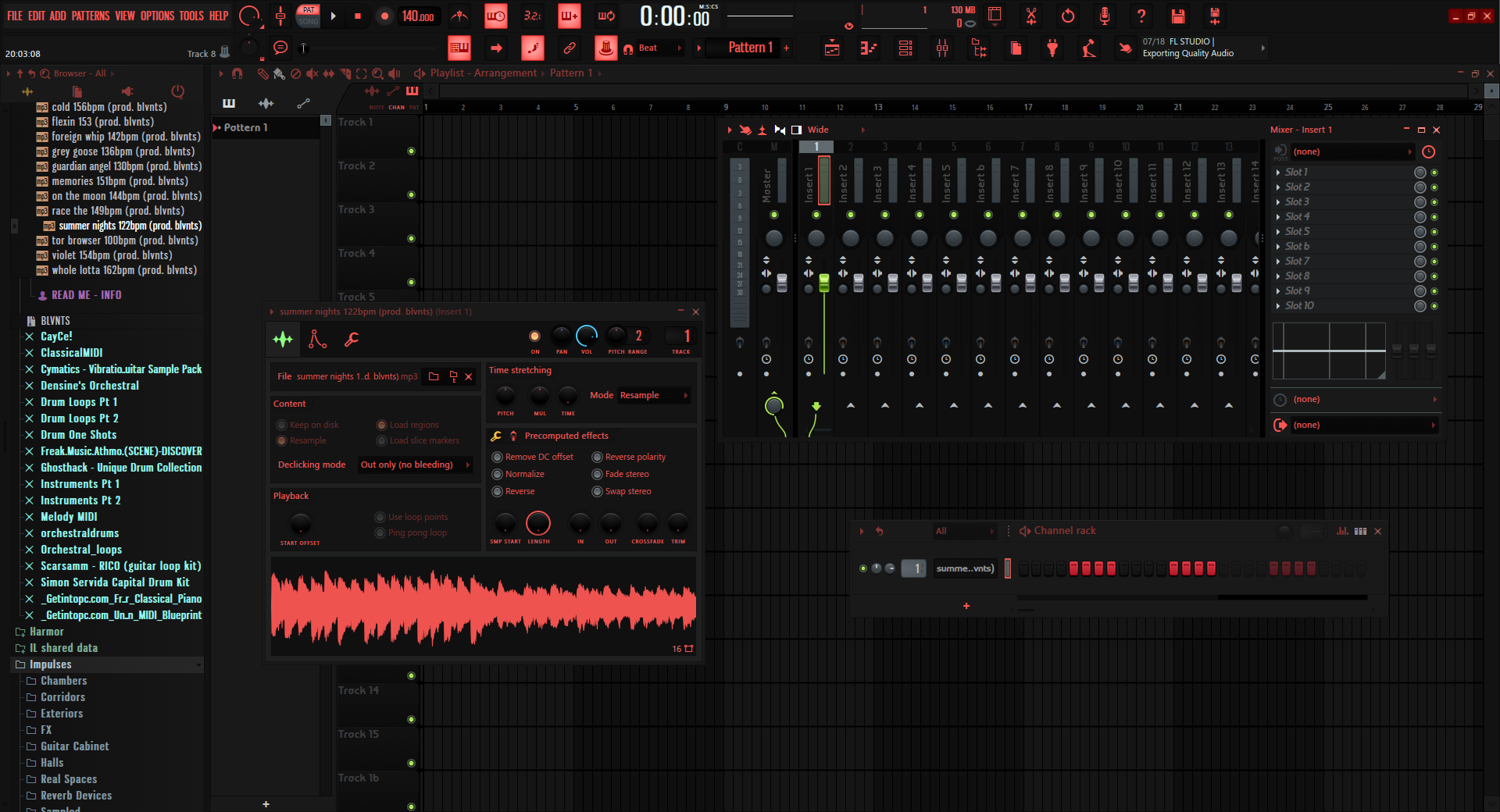Open the Time stretching Mode dropdown showing Resample
The image size is (1500, 812).
point(653,395)
